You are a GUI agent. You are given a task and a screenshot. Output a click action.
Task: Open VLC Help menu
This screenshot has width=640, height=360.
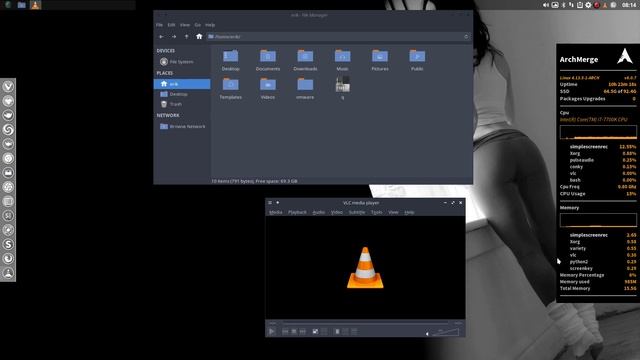click(x=409, y=212)
